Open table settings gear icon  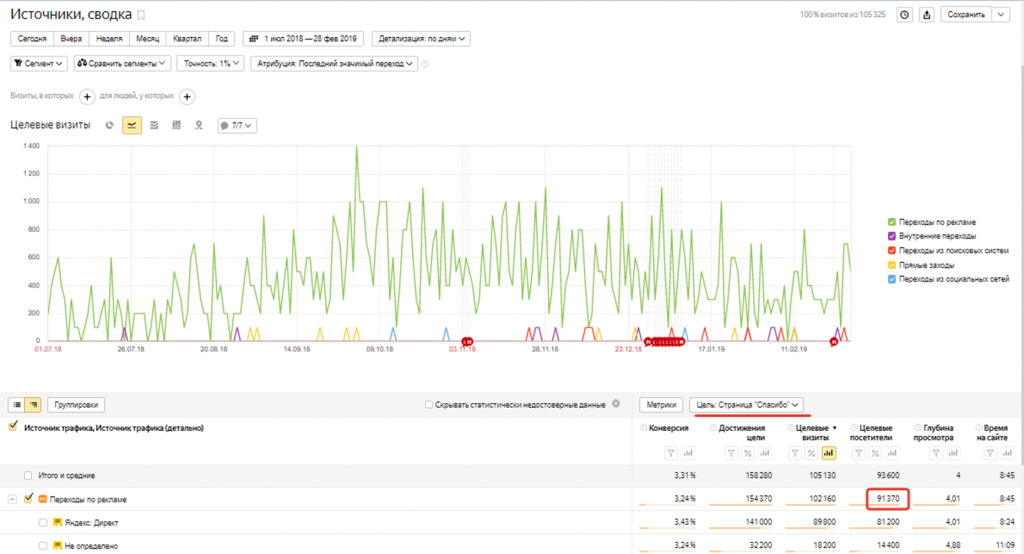click(x=616, y=404)
